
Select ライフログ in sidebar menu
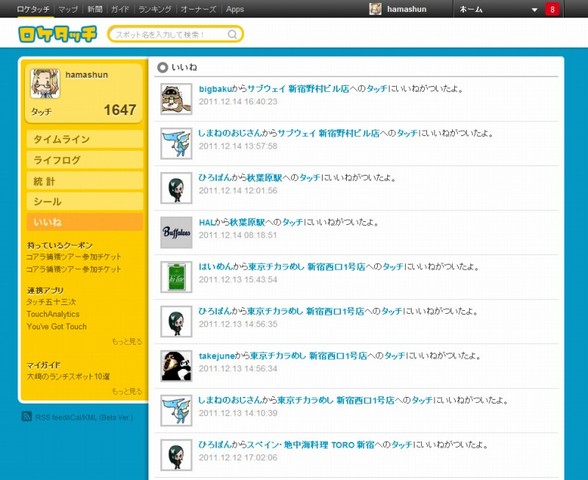pos(85,160)
